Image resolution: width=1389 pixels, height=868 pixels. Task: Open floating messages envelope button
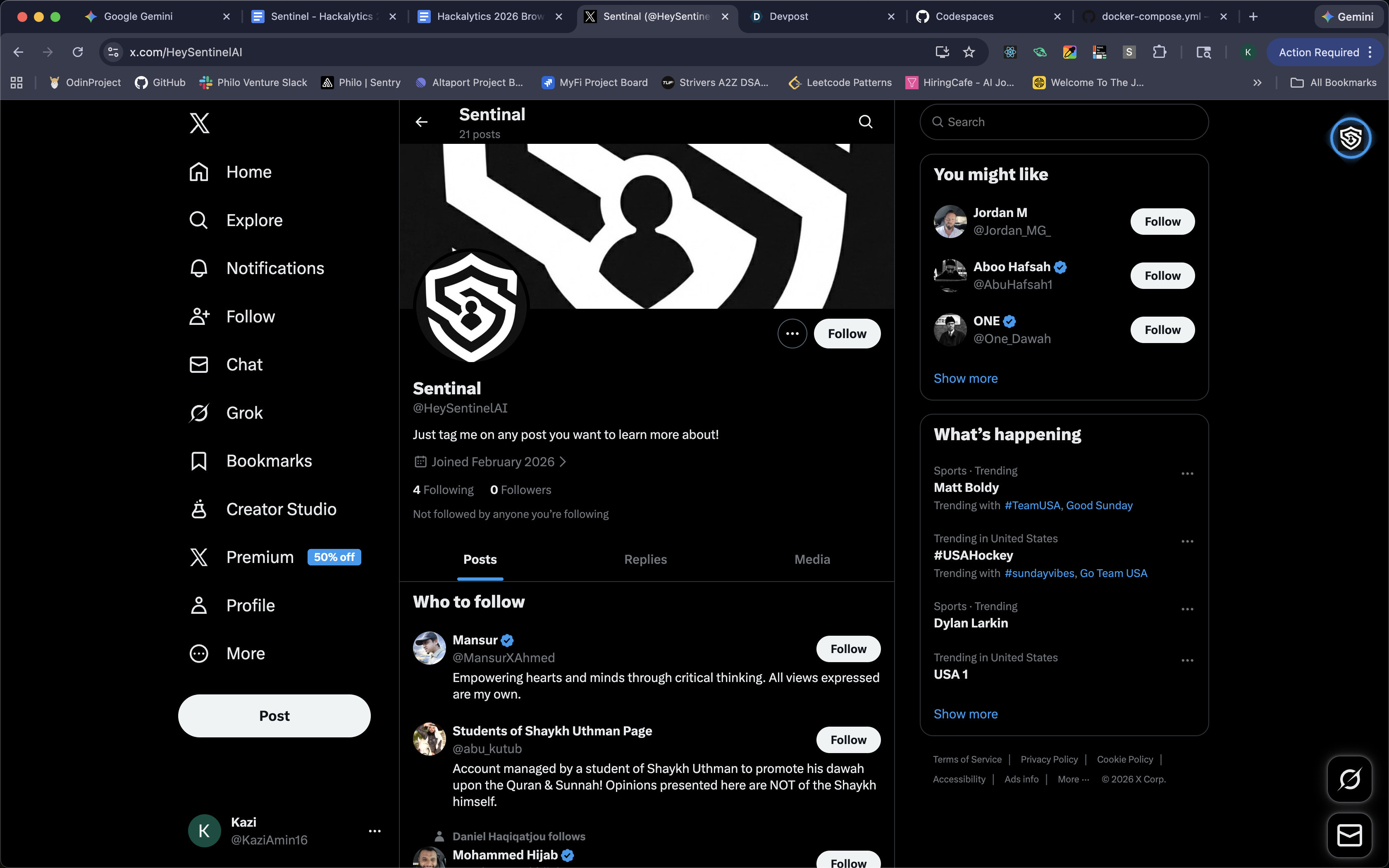(x=1349, y=835)
